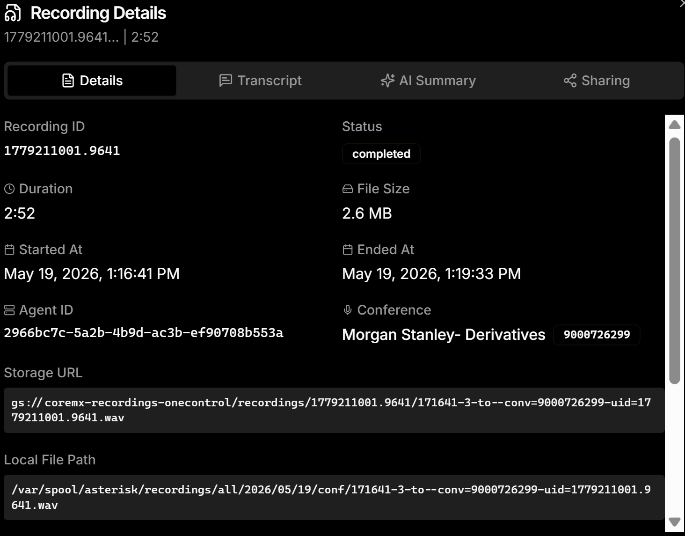Open the Transcript tab
This screenshot has width=685, height=536.
point(260,80)
